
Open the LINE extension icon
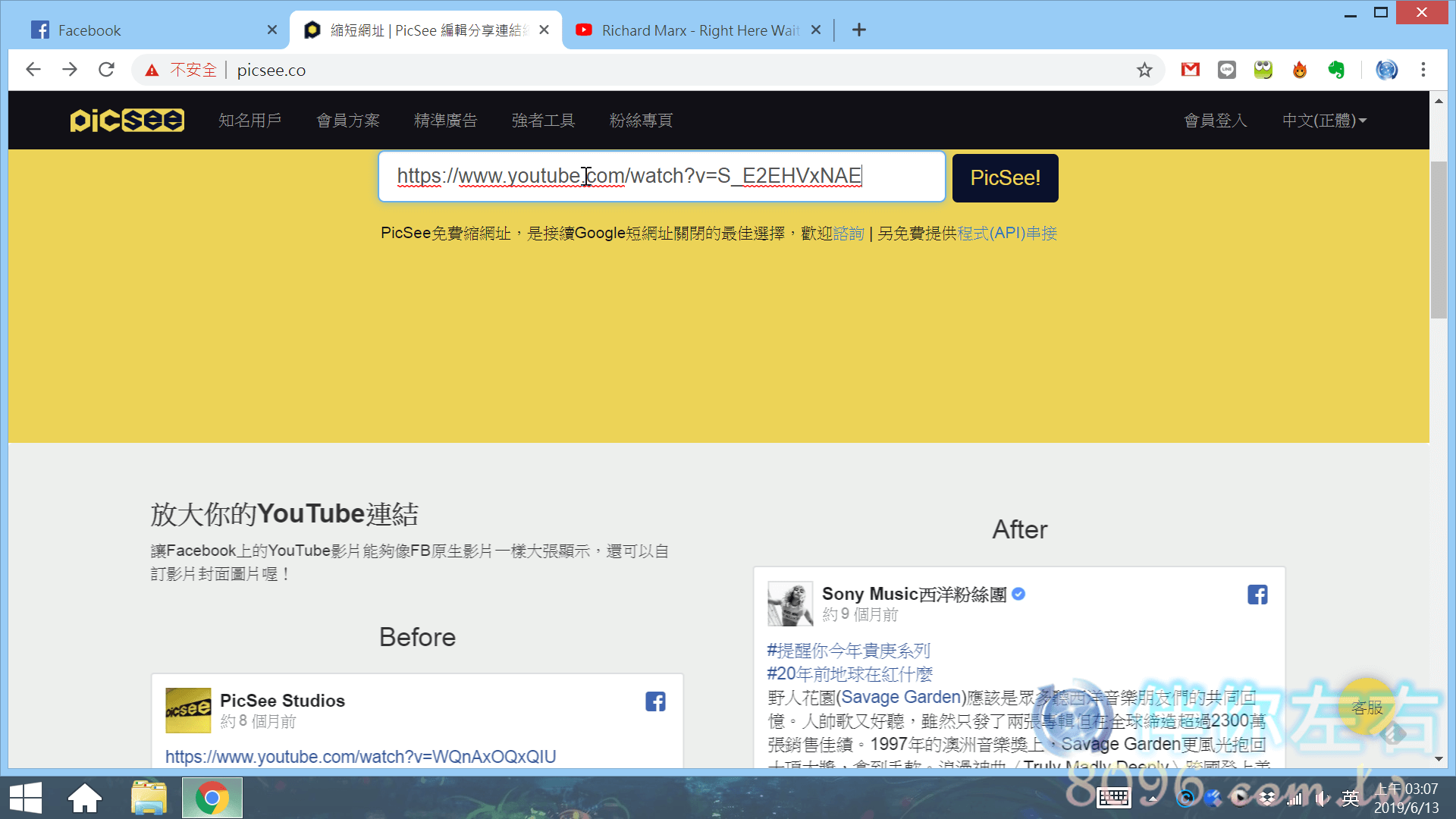click(x=1227, y=70)
